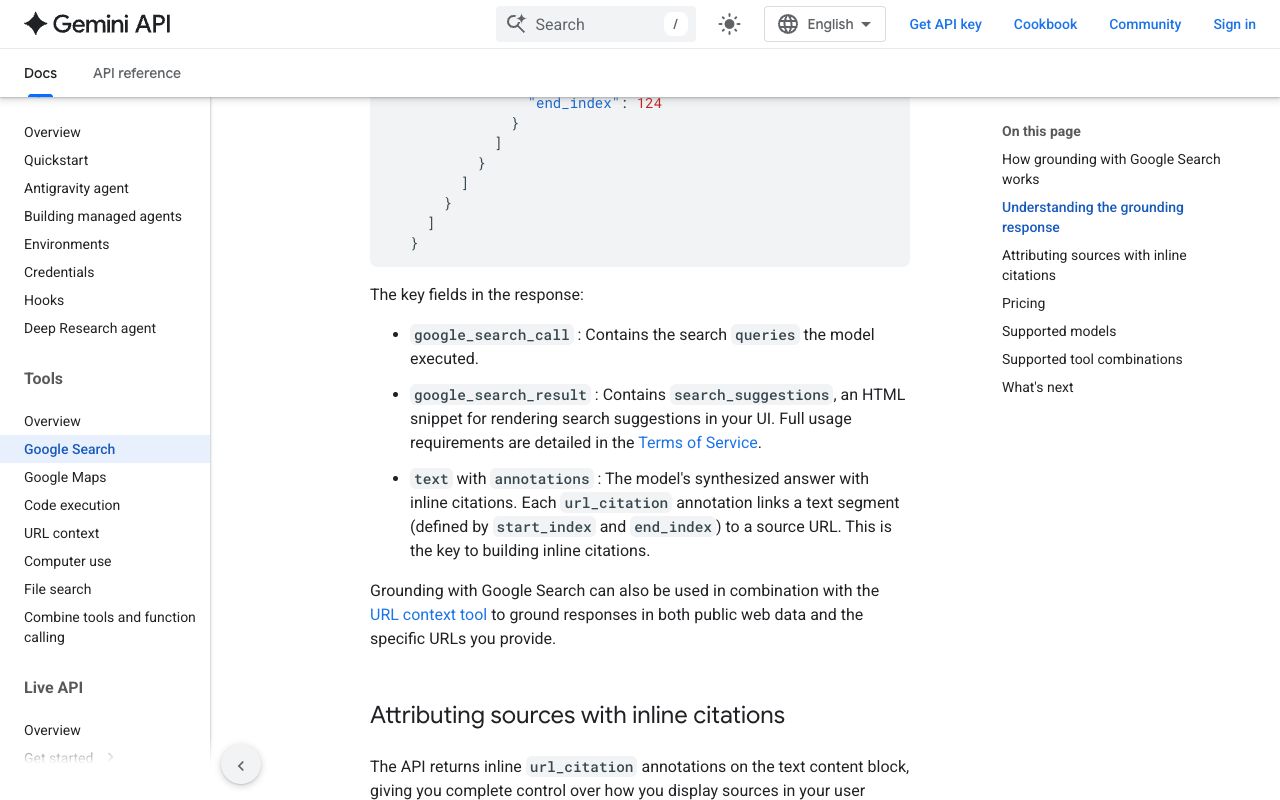
Task: Open File search sidebar item
Action: 58,589
